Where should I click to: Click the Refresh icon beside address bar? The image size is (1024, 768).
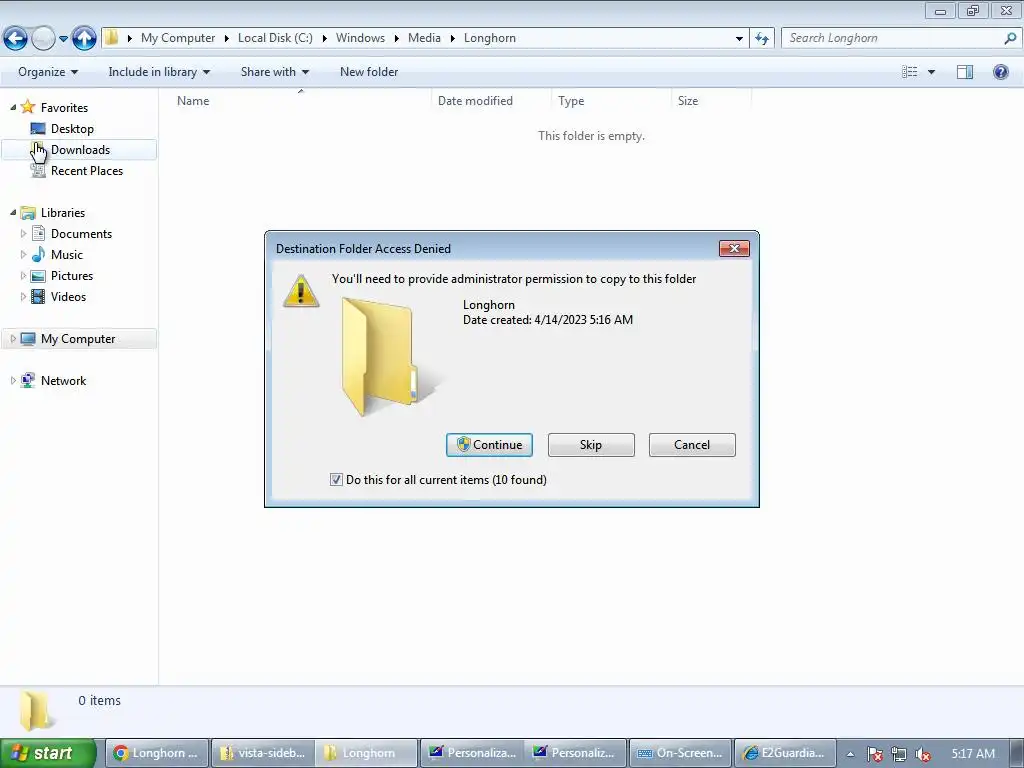(x=762, y=39)
